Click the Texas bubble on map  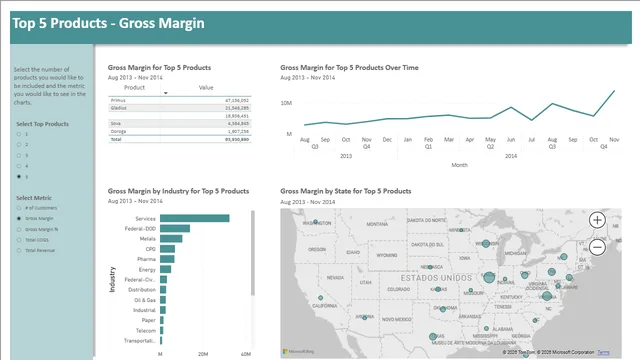pyautogui.click(x=433, y=337)
